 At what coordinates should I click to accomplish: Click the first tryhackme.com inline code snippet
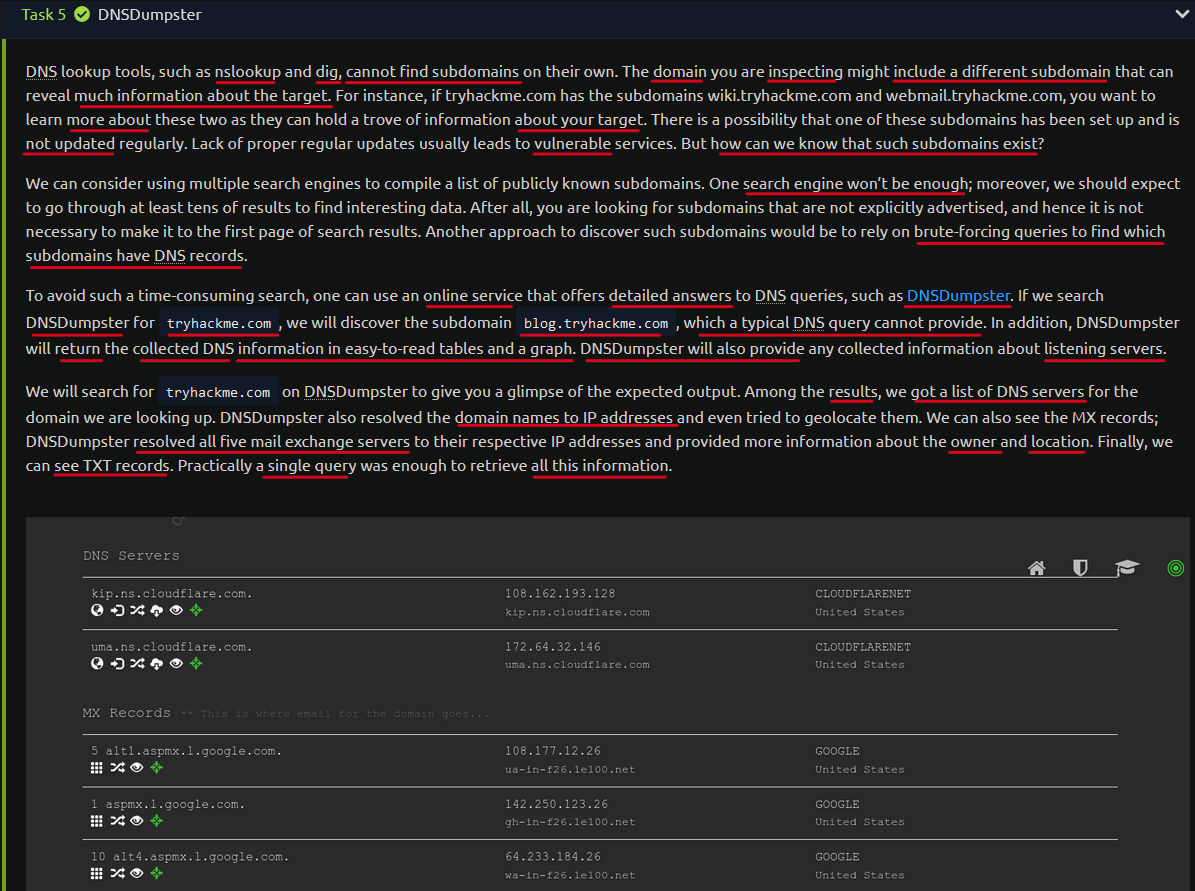(x=219, y=323)
